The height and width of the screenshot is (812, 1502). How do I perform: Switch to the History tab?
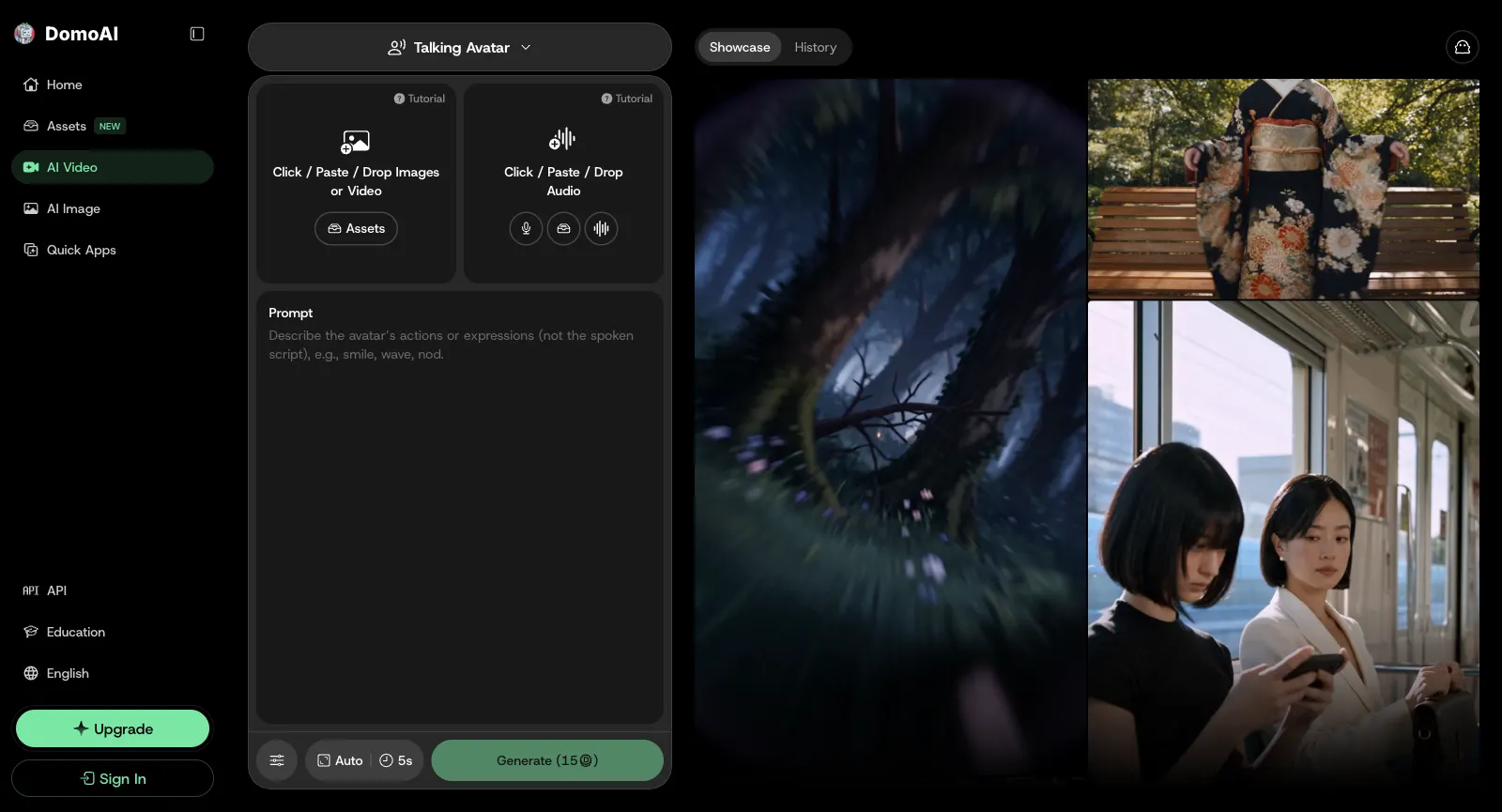tap(815, 47)
